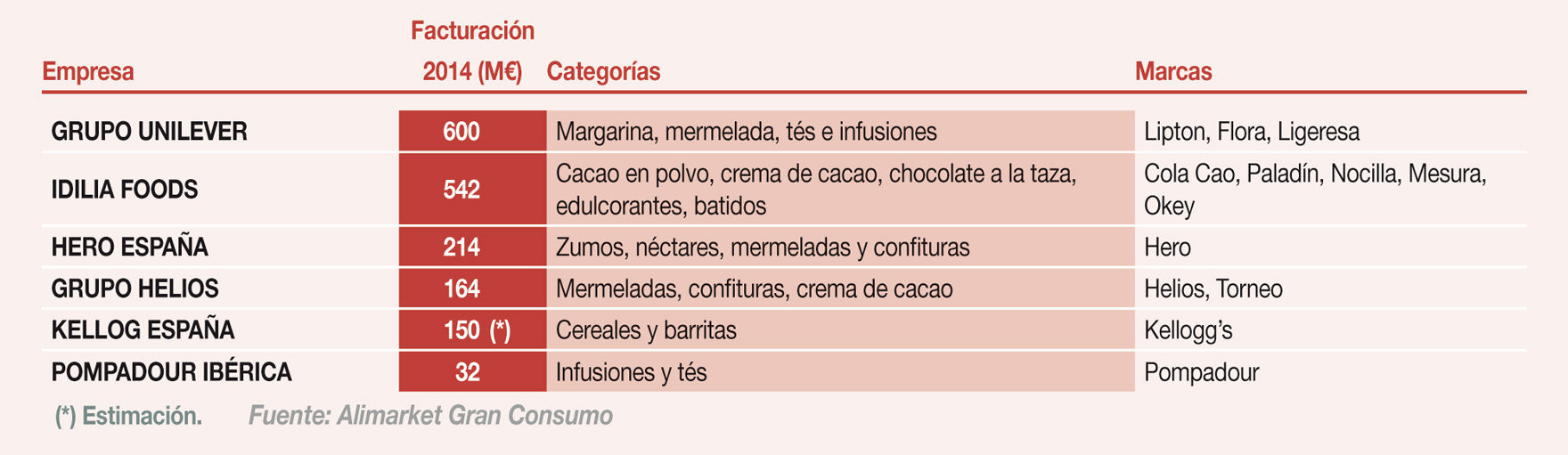The image size is (1568, 455).
Task: Select the IDILIA FOODS row label
Action: (x=125, y=190)
